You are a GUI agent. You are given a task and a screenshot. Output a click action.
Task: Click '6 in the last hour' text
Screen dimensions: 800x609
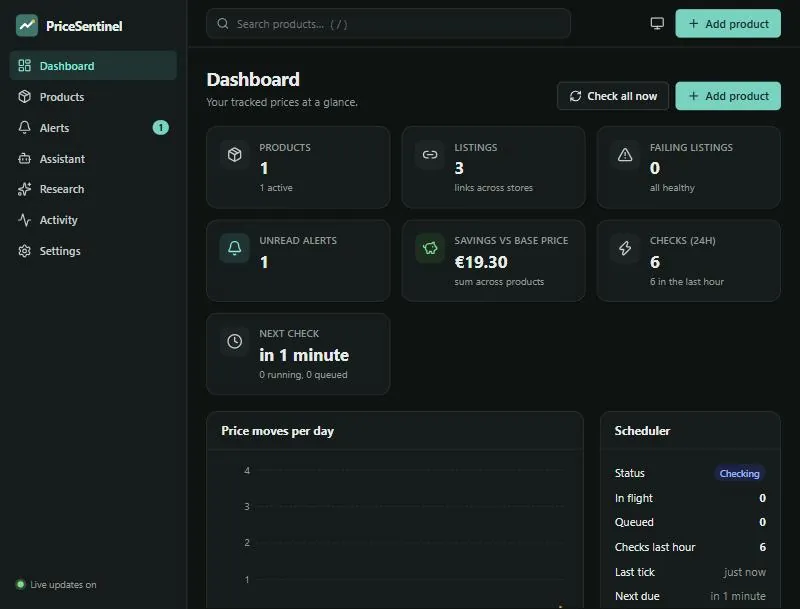click(x=687, y=282)
